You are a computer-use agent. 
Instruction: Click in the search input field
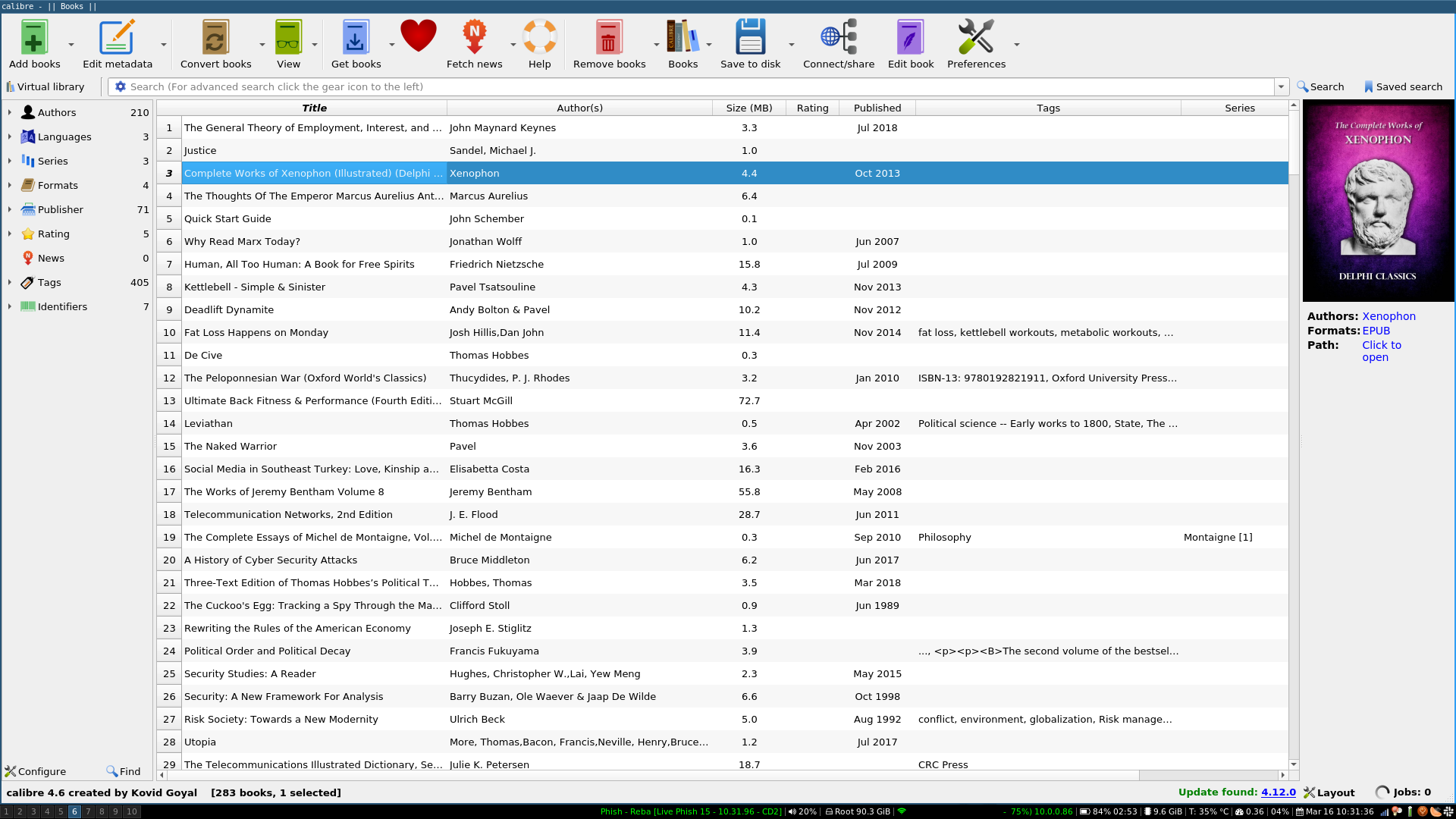701,86
